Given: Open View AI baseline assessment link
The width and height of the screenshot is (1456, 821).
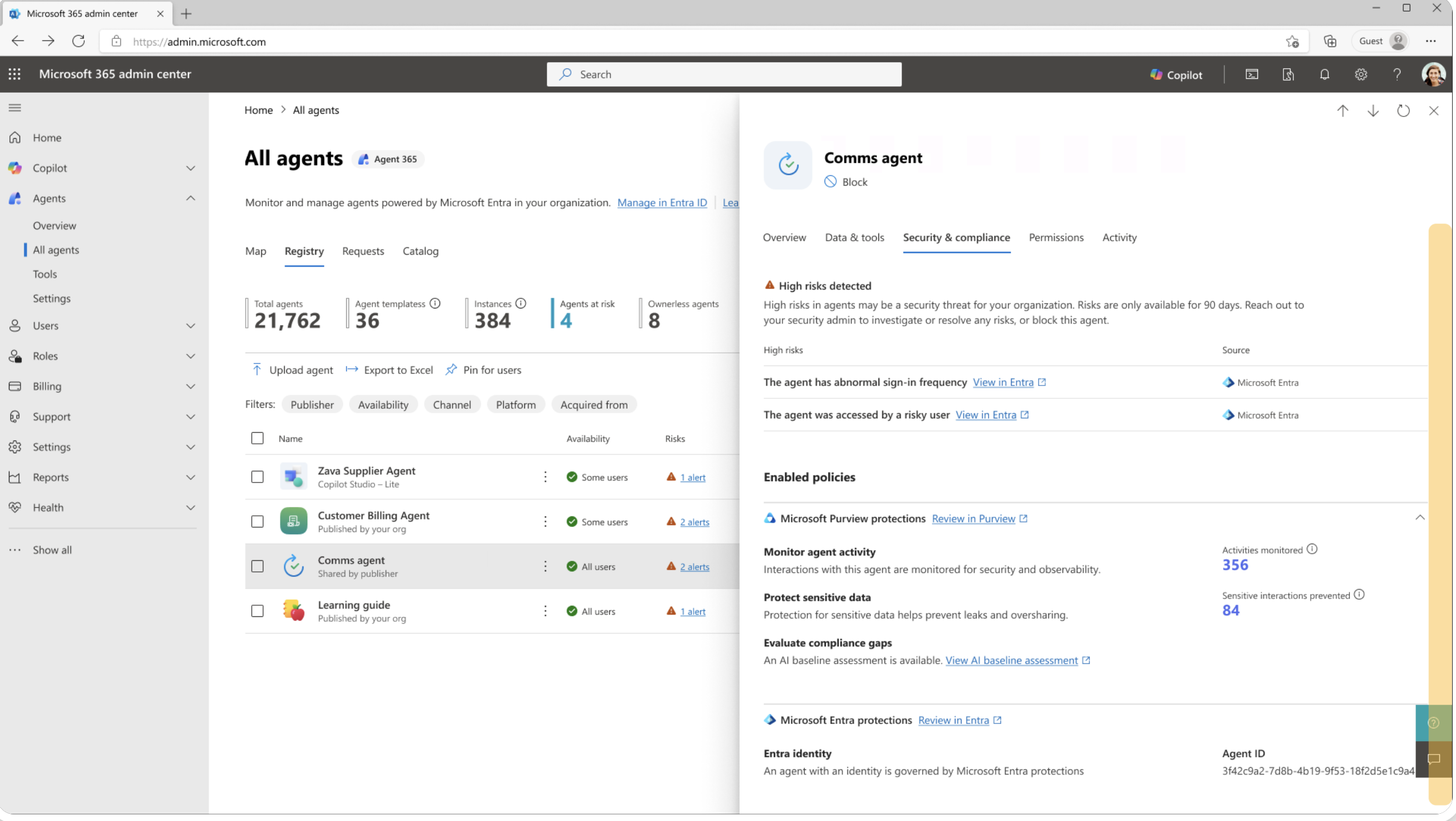Looking at the screenshot, I should [1018, 661].
